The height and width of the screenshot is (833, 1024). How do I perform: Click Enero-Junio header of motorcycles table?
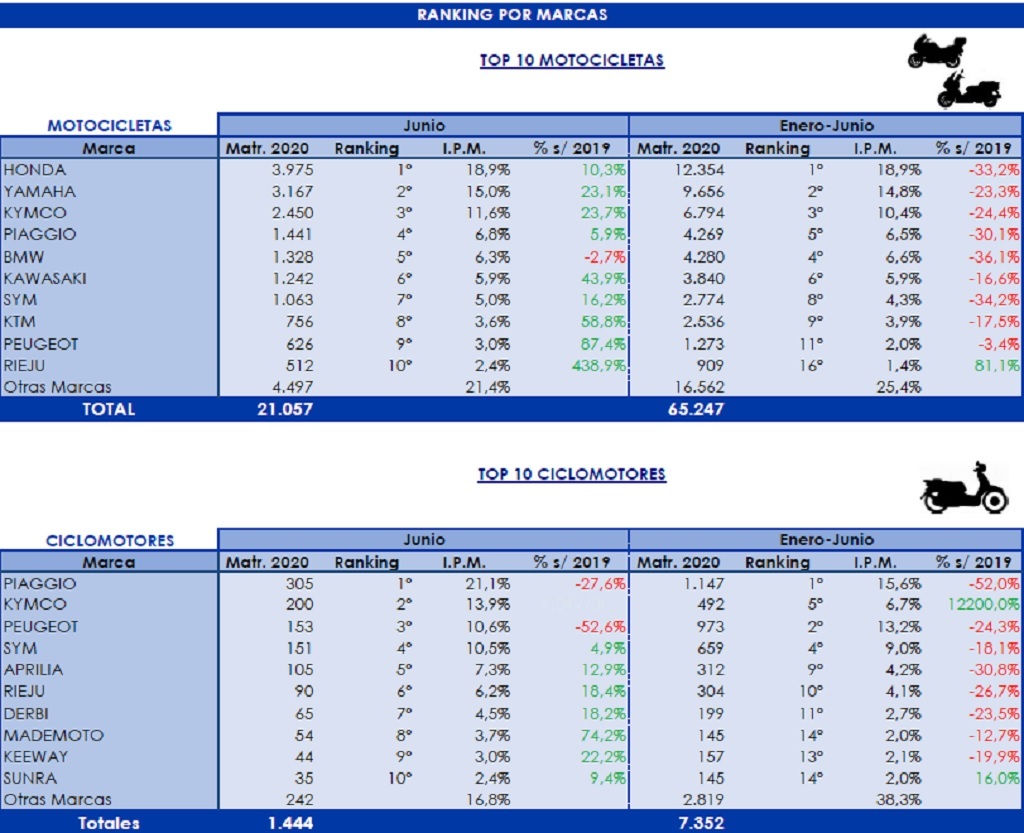click(x=826, y=125)
